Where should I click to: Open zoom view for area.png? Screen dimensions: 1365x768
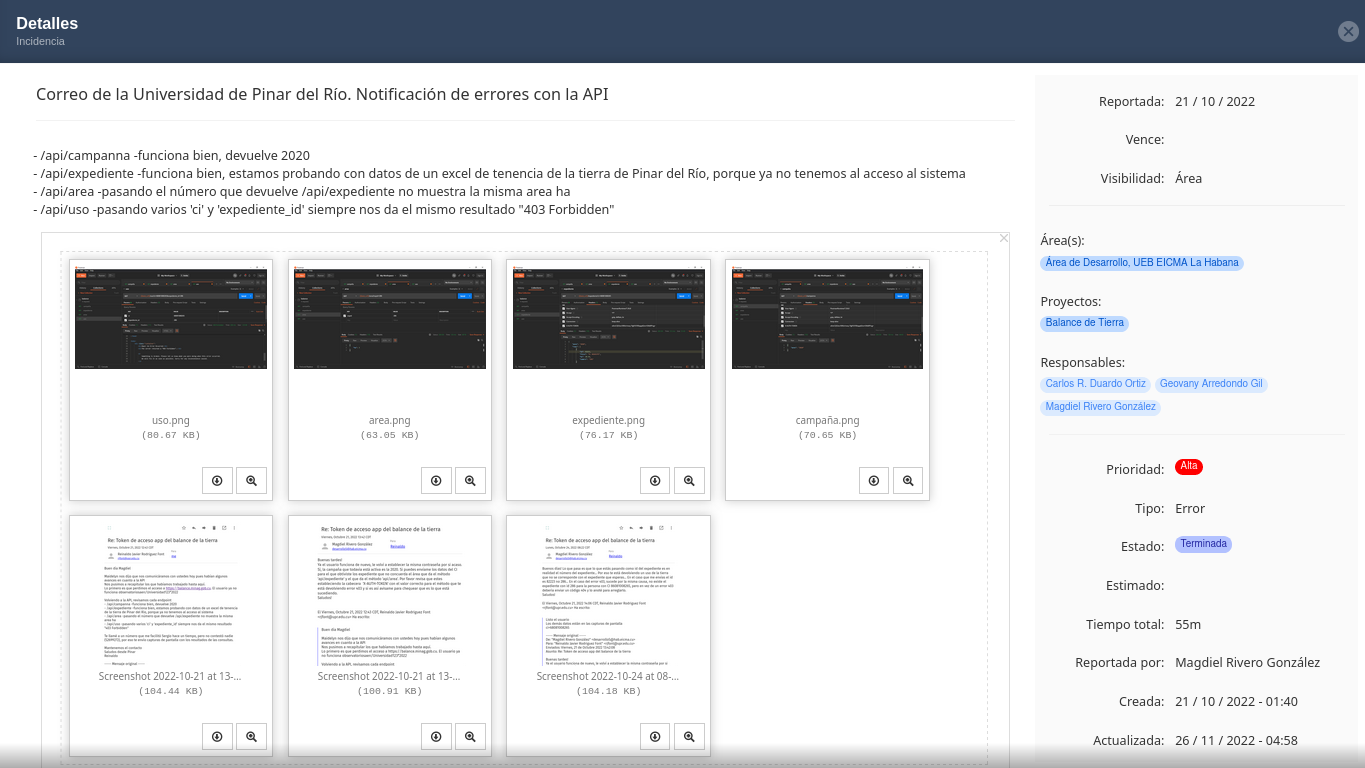[x=470, y=481]
